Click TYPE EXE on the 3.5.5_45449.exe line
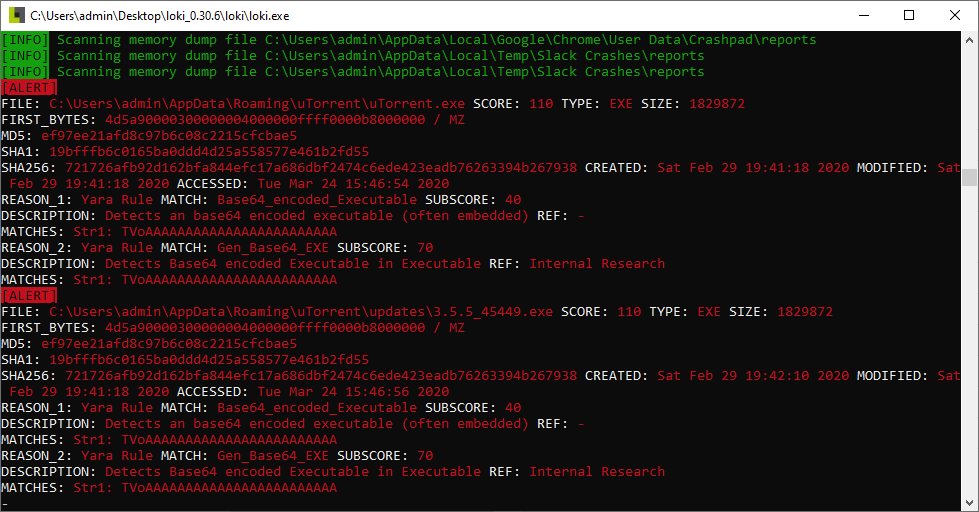 click(685, 312)
